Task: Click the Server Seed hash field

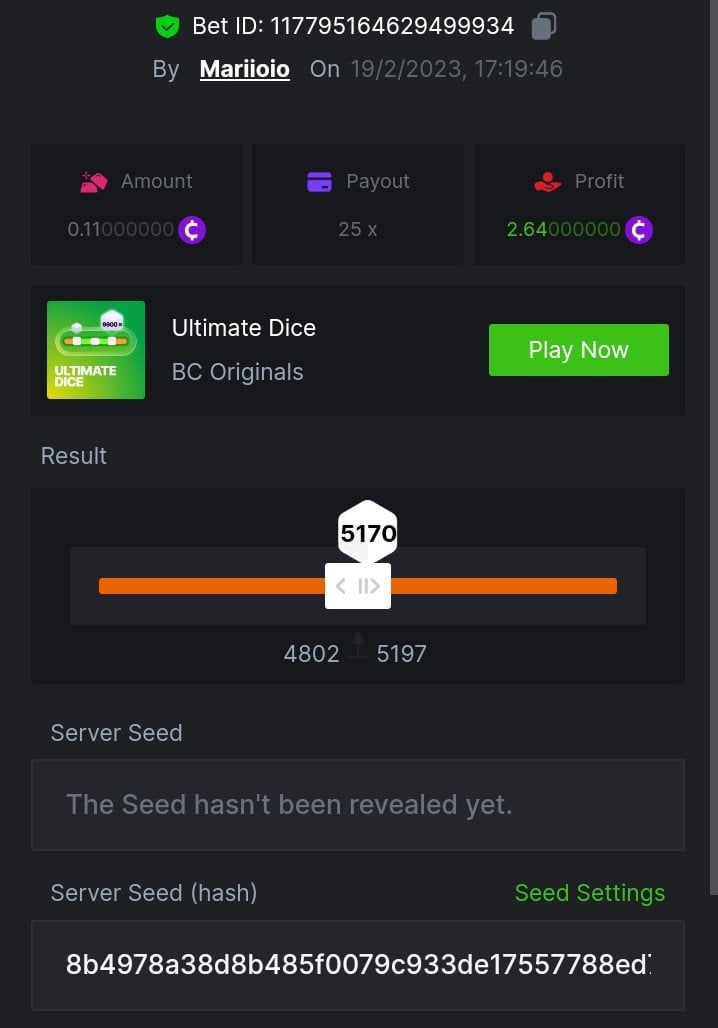Action: click(357, 965)
